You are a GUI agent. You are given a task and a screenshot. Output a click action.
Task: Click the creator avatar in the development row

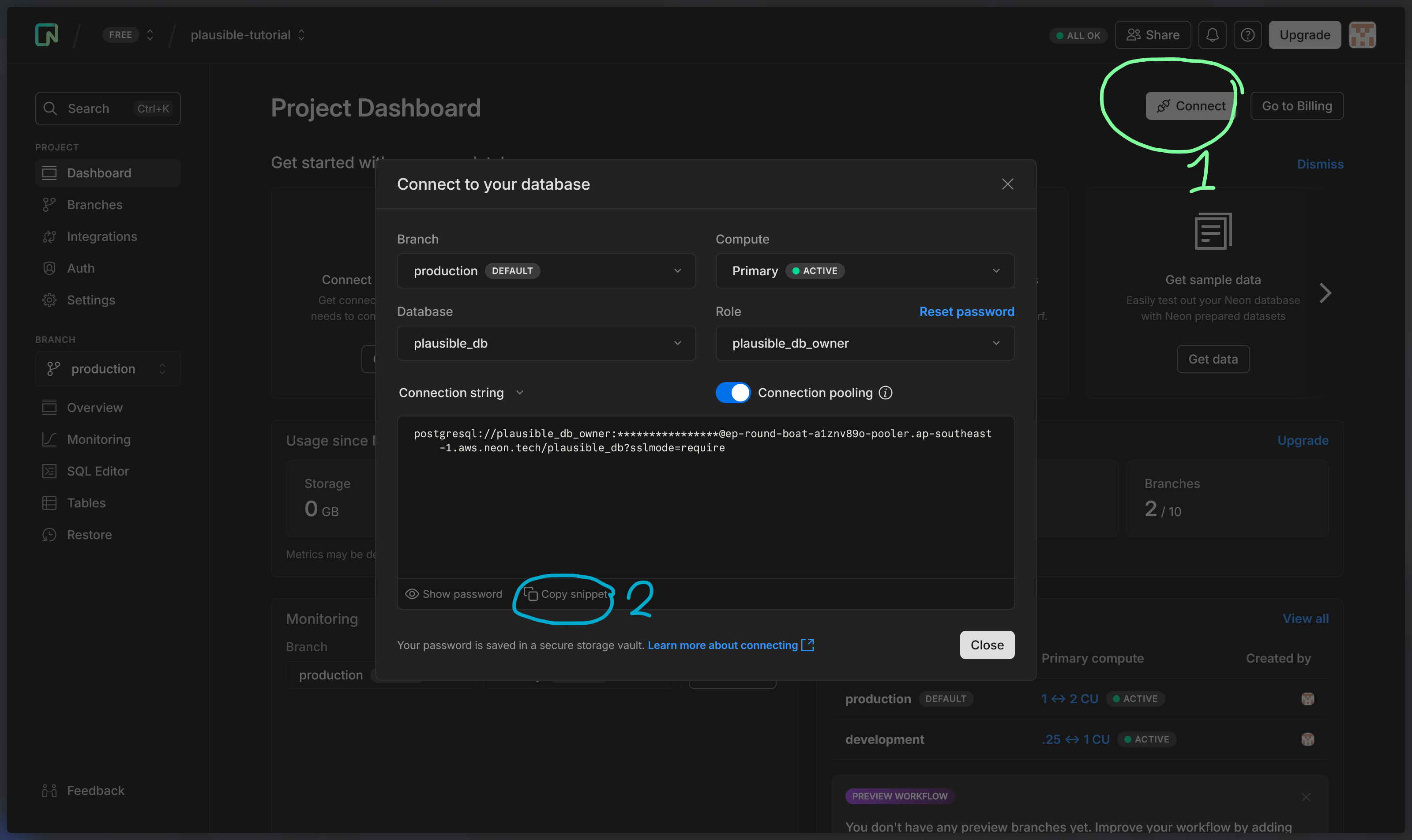pyautogui.click(x=1307, y=739)
